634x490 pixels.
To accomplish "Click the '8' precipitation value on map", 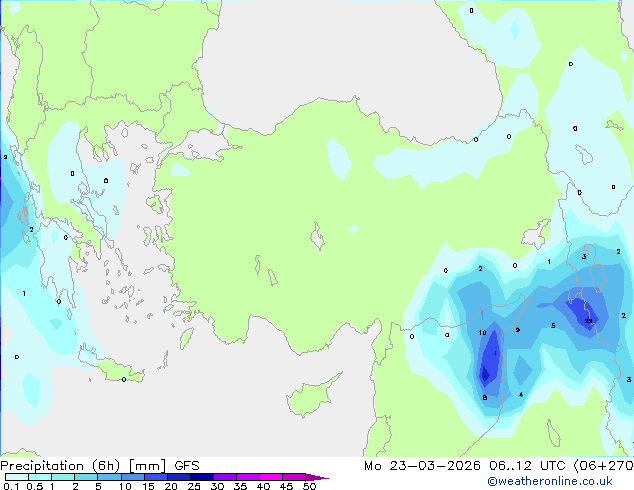I will point(485,398).
